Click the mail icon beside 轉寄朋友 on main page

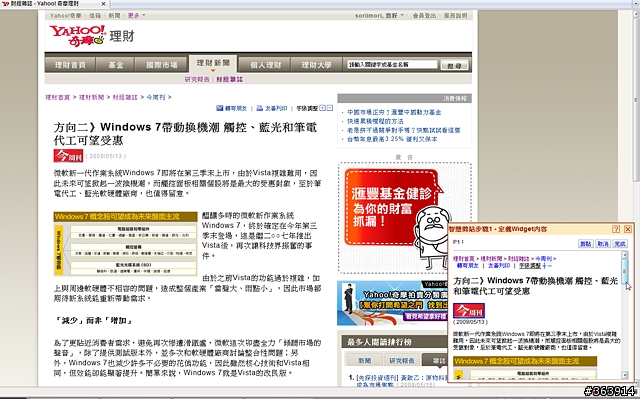click(220, 108)
